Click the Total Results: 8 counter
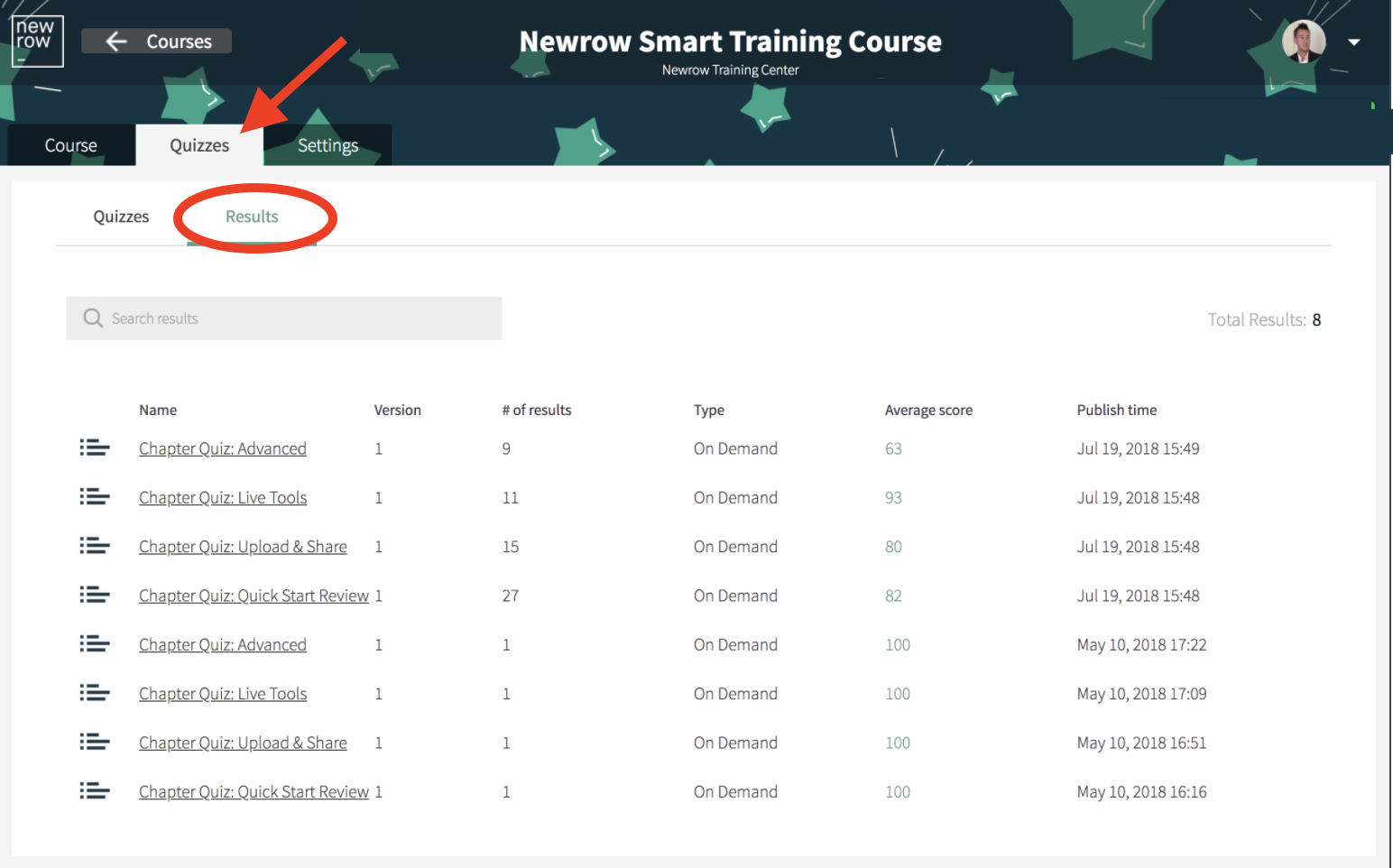The width and height of the screenshot is (1393, 868). [x=1264, y=319]
